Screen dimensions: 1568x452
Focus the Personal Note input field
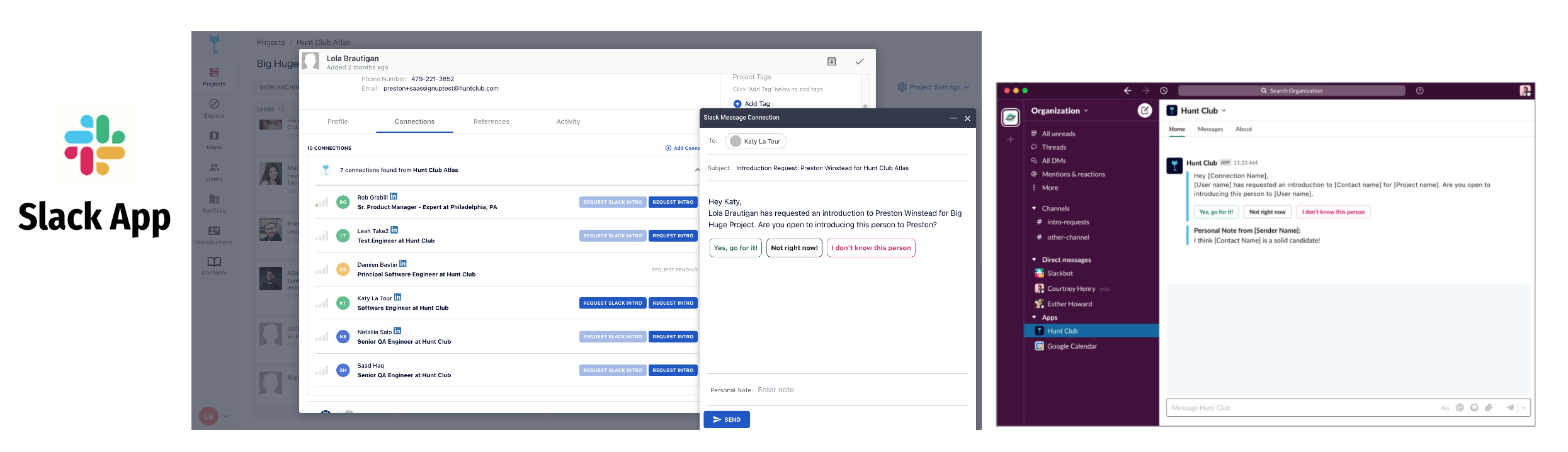[x=861, y=390]
